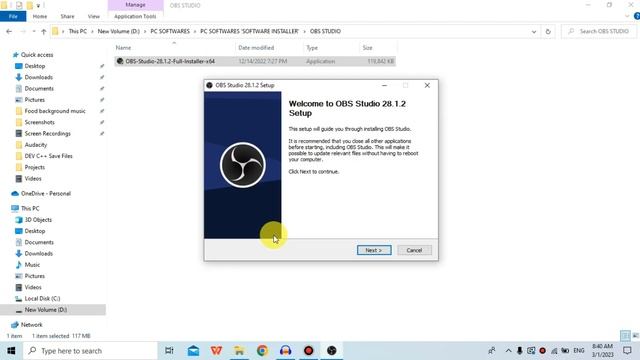
Task: Open the Home ribbon tab
Action: 40,16
